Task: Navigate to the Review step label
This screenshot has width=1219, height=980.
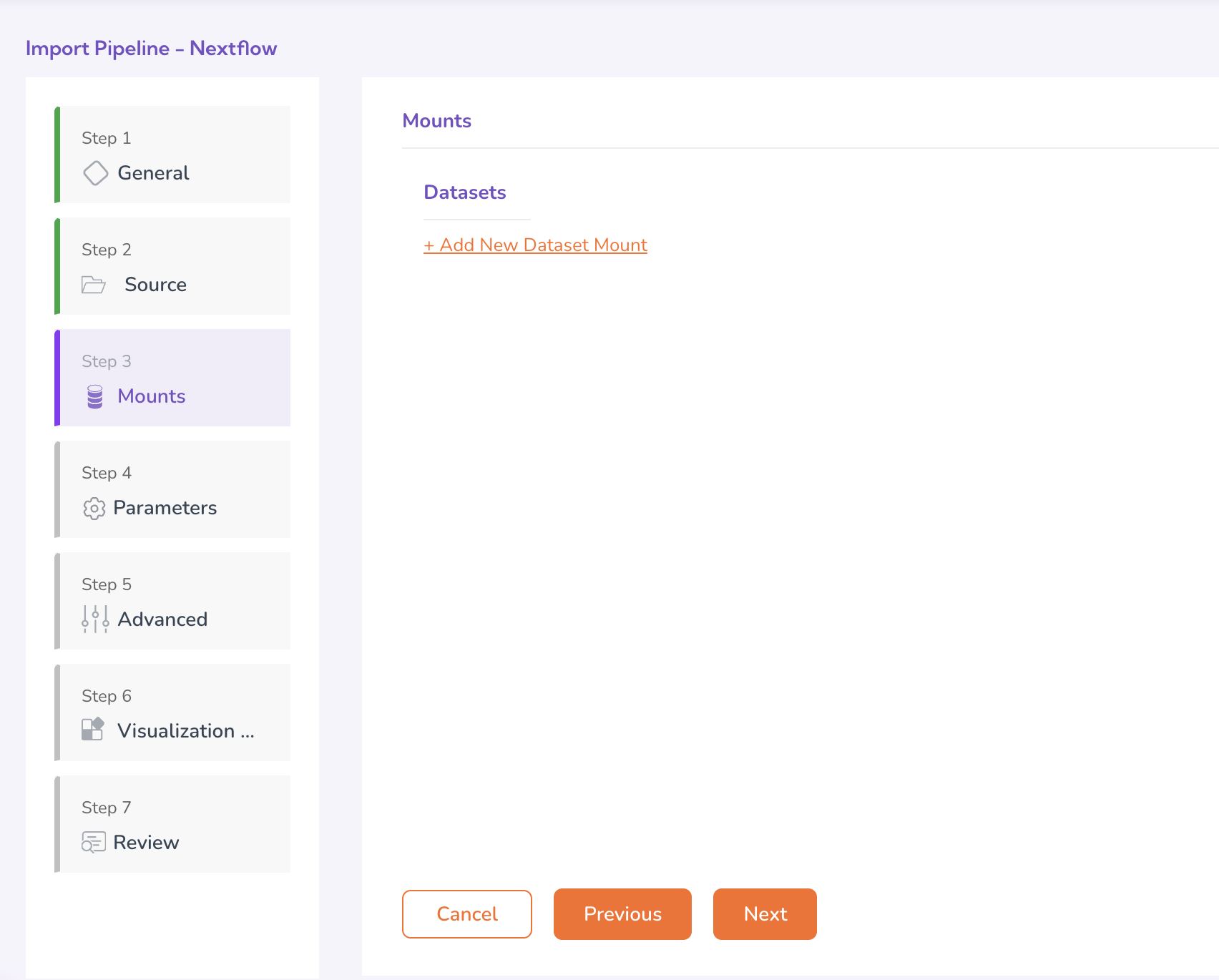Action: pyautogui.click(x=146, y=843)
